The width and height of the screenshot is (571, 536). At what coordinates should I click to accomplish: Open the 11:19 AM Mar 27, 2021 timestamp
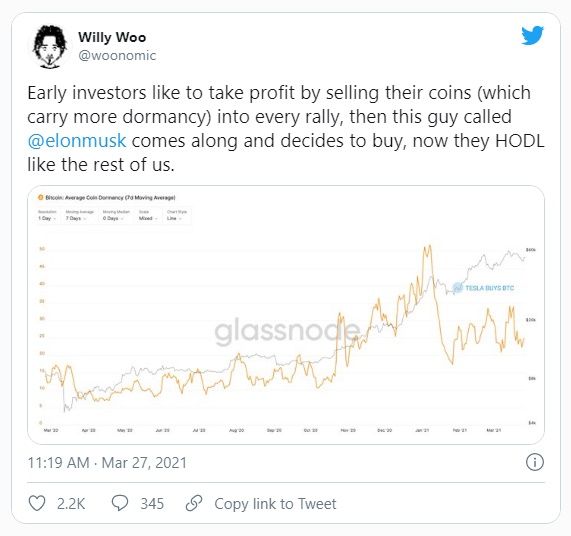click(107, 463)
